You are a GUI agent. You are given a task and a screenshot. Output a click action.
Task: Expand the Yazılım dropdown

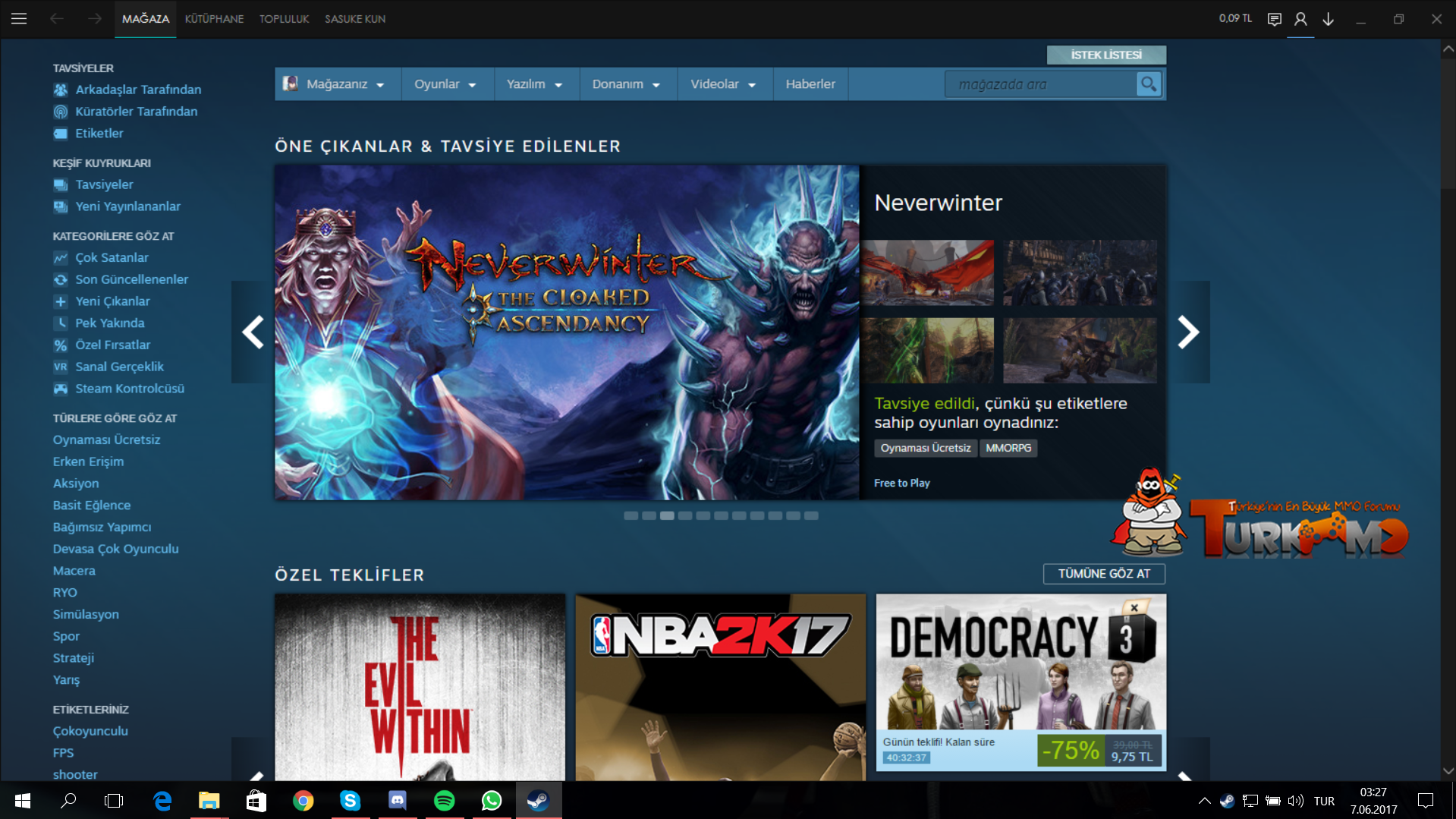(535, 84)
